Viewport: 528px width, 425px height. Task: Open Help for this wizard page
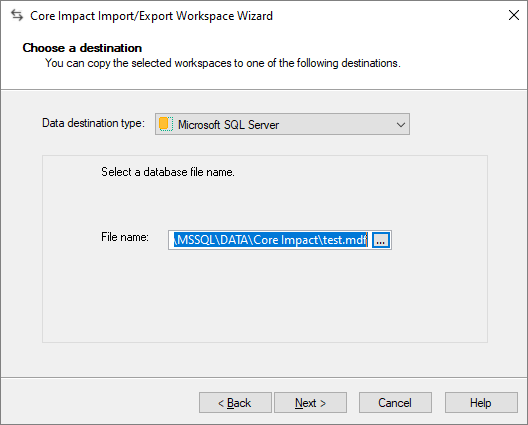pos(481,402)
